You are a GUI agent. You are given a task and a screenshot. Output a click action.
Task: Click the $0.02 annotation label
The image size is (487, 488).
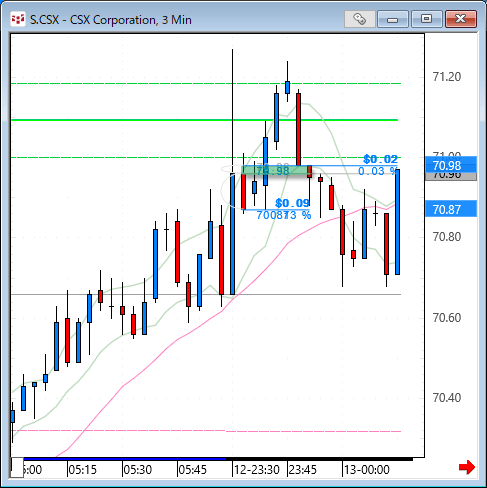(380, 159)
